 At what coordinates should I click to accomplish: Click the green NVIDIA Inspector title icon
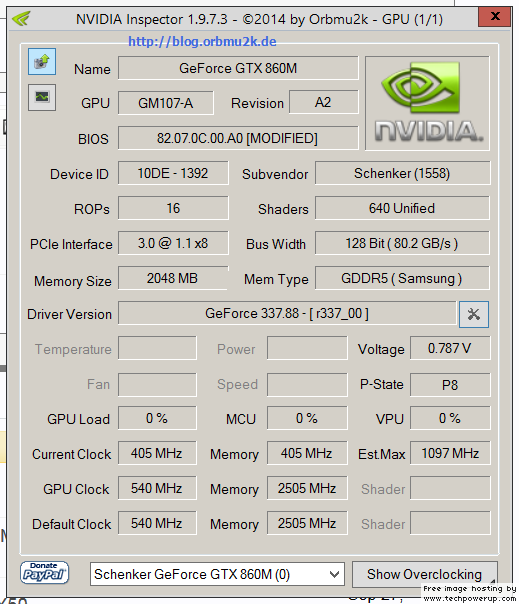point(21,18)
